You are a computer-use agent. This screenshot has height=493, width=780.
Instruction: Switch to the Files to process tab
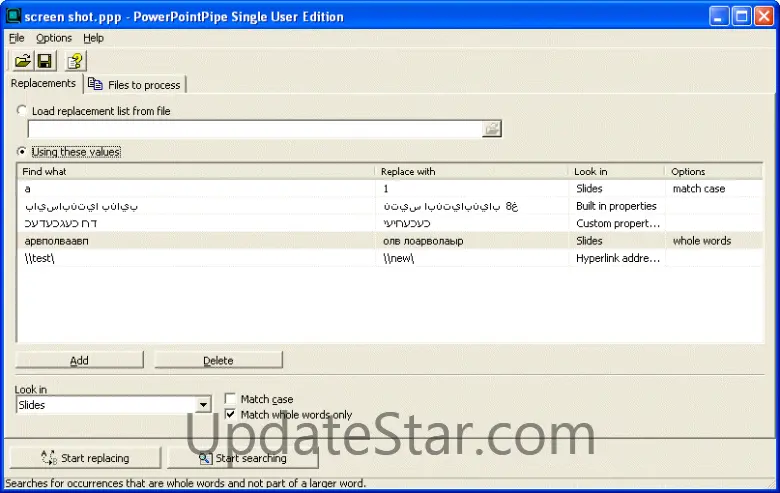pos(135,85)
